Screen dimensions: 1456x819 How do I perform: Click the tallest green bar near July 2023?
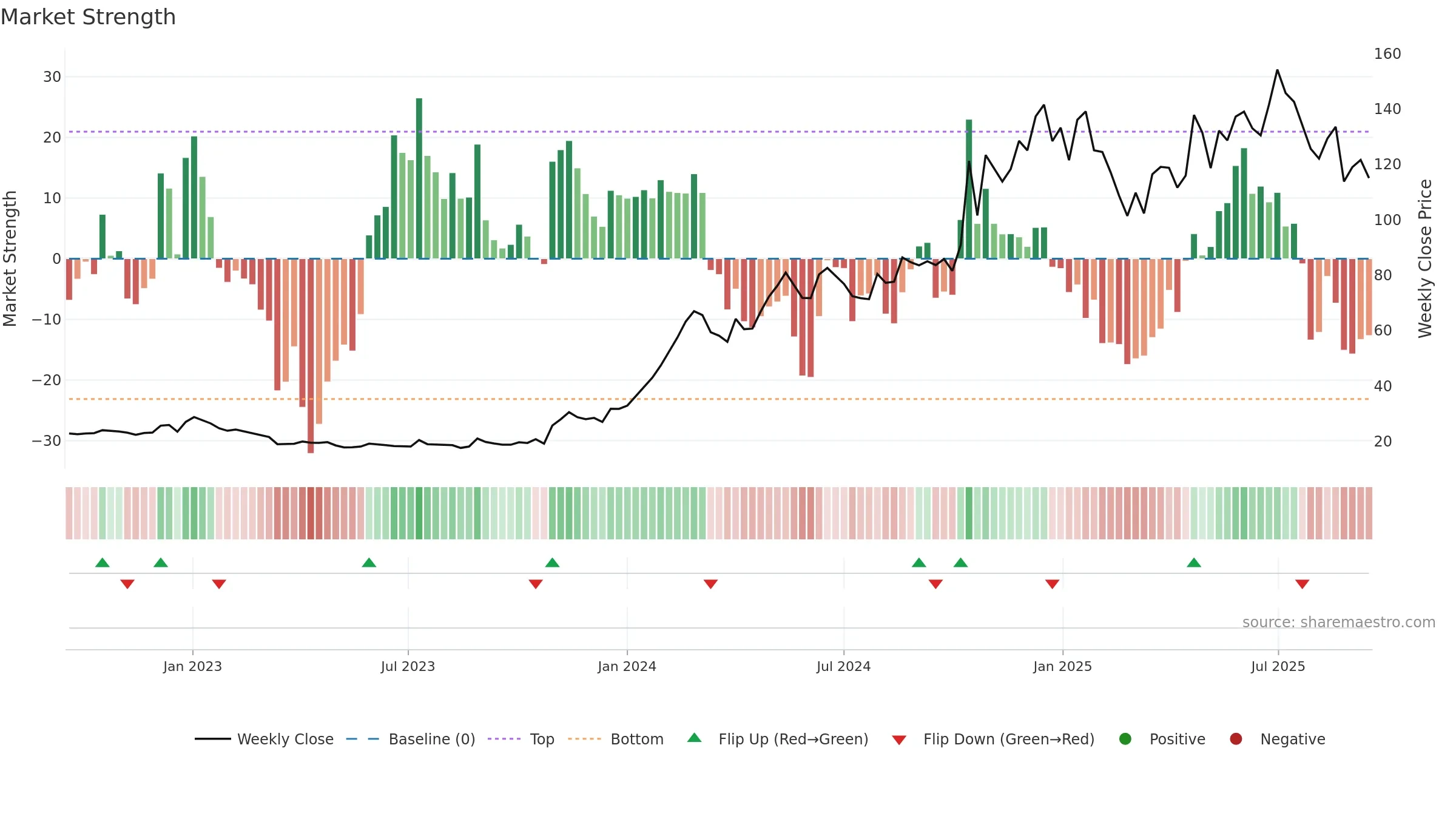click(419, 178)
